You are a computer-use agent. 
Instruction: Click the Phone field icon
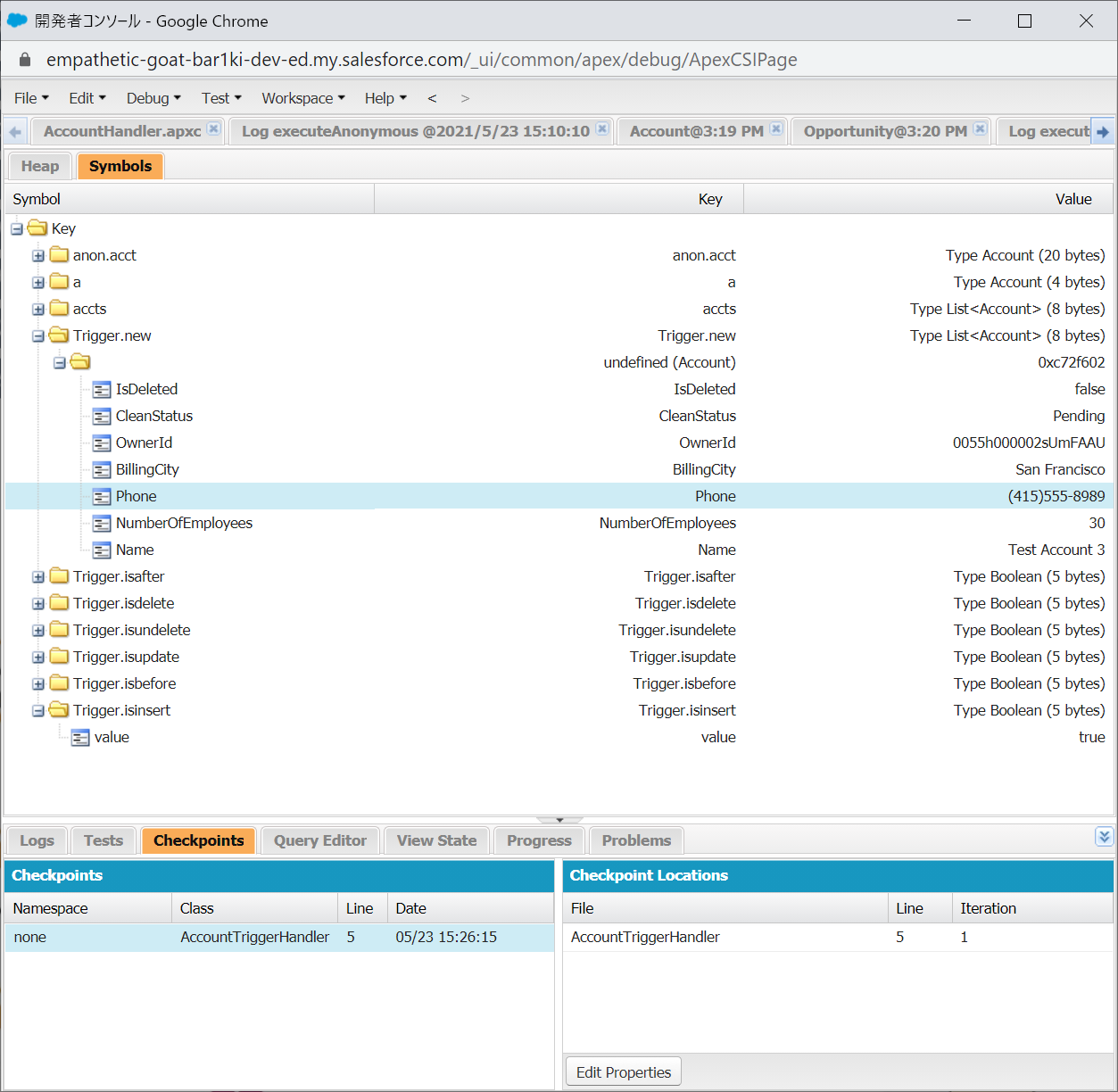click(x=102, y=497)
